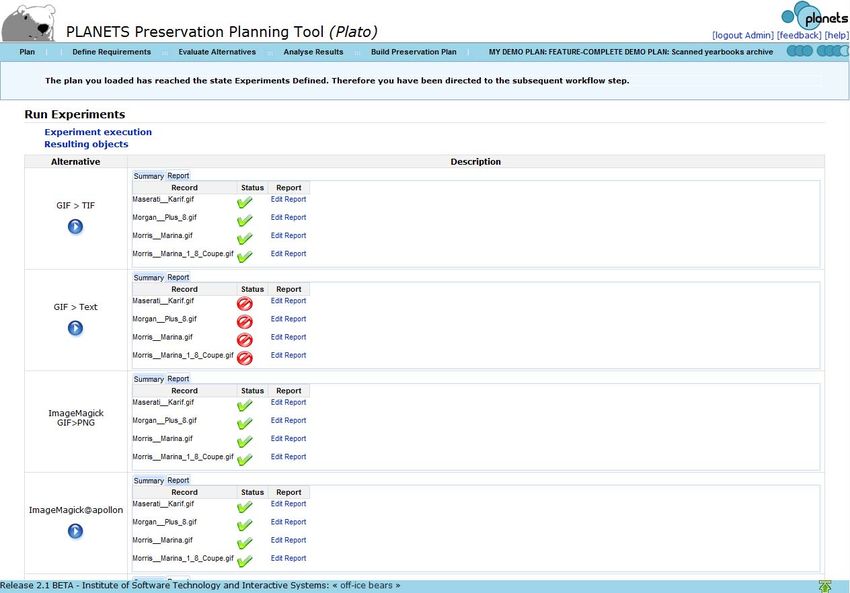Click the green check for Morgan__Plus_8.gif under ImageMagick@apollon
This screenshot has height=593, width=850.
coord(244,525)
